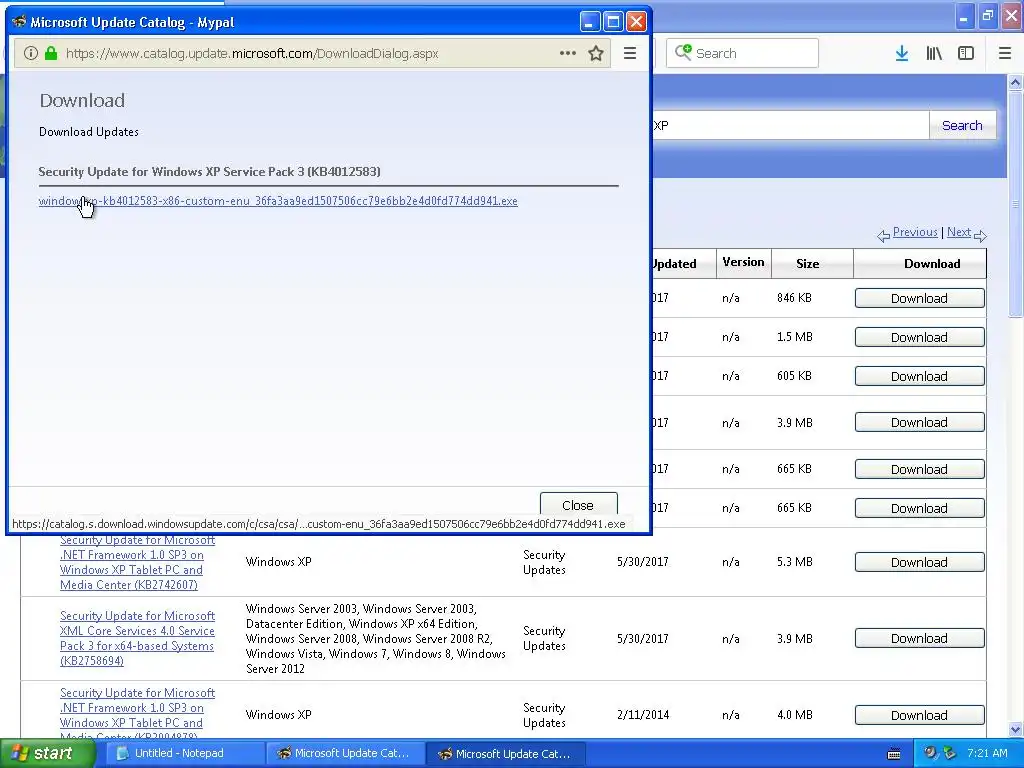The width and height of the screenshot is (1024, 768).
Task: Switch to first Microsoft Update Catalog taskbar item
Action: click(345, 754)
